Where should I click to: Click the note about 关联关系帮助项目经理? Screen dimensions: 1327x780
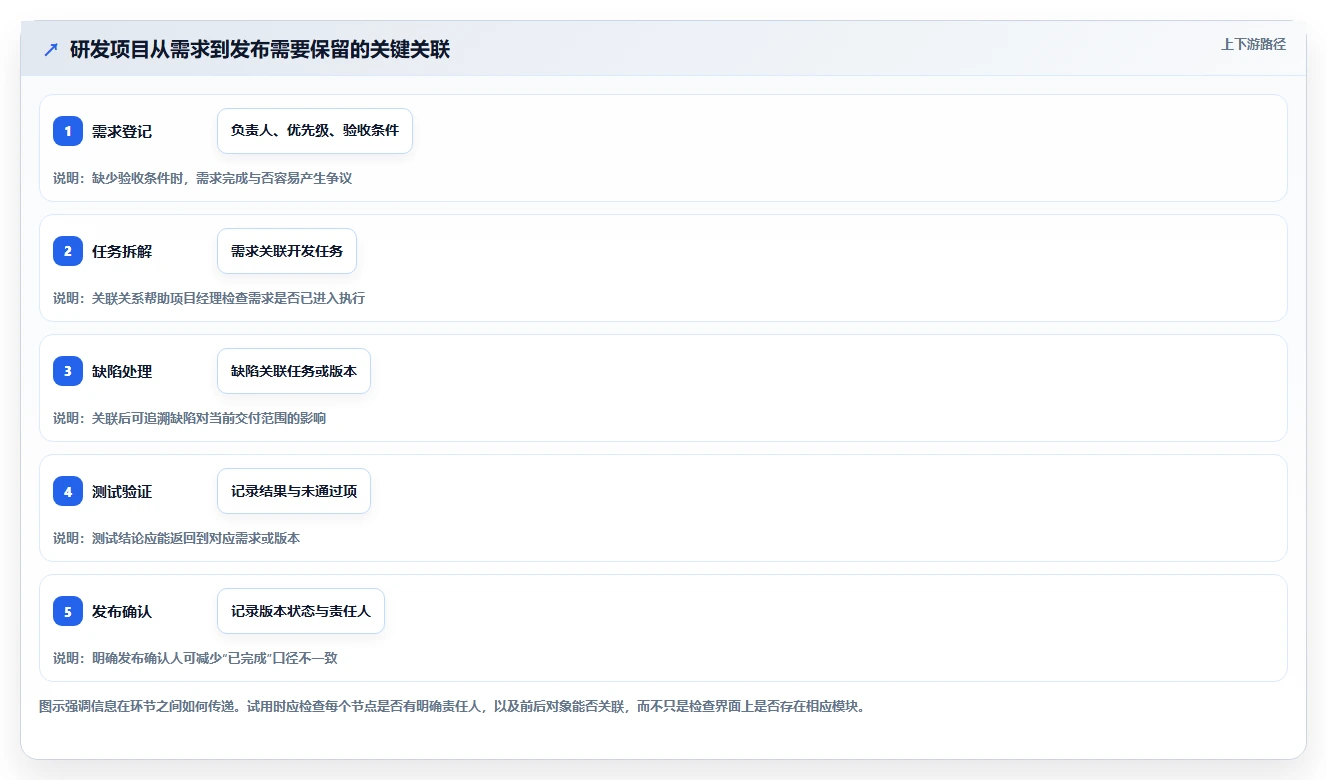(209, 298)
